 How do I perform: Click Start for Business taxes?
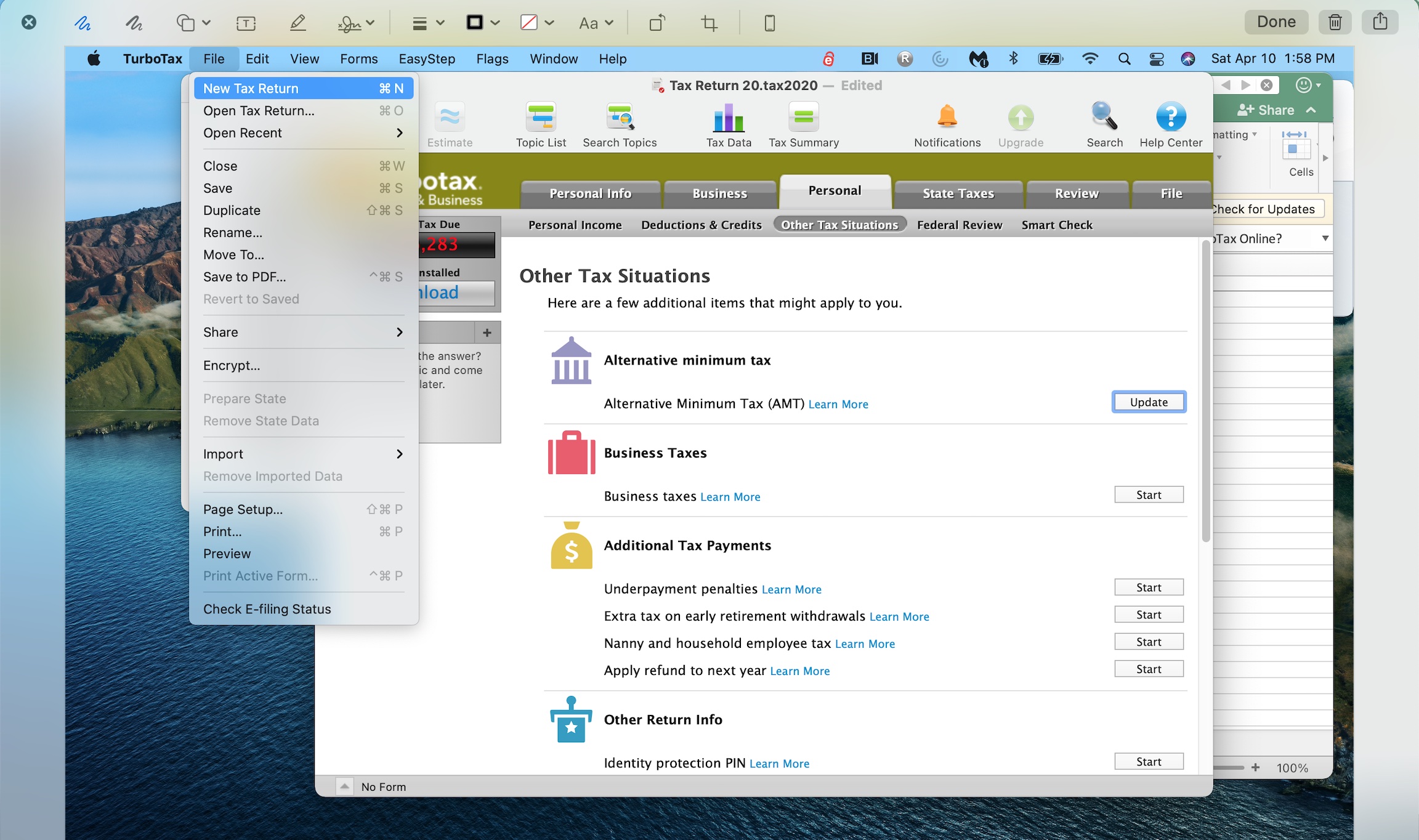[x=1149, y=495]
